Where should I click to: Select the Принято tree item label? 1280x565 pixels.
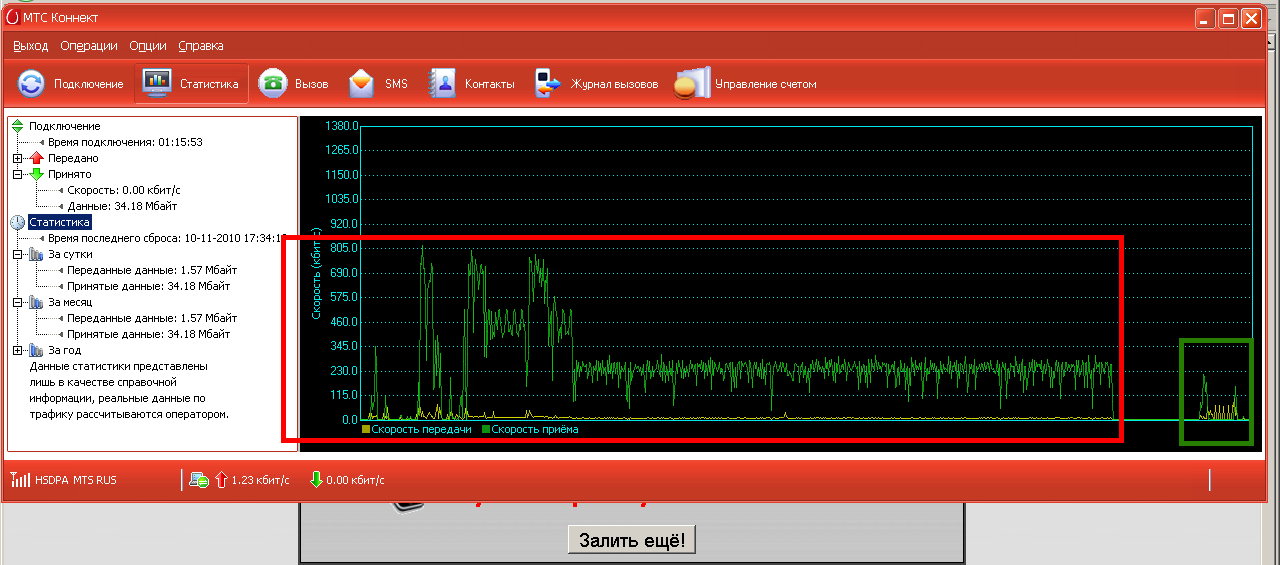[69, 174]
